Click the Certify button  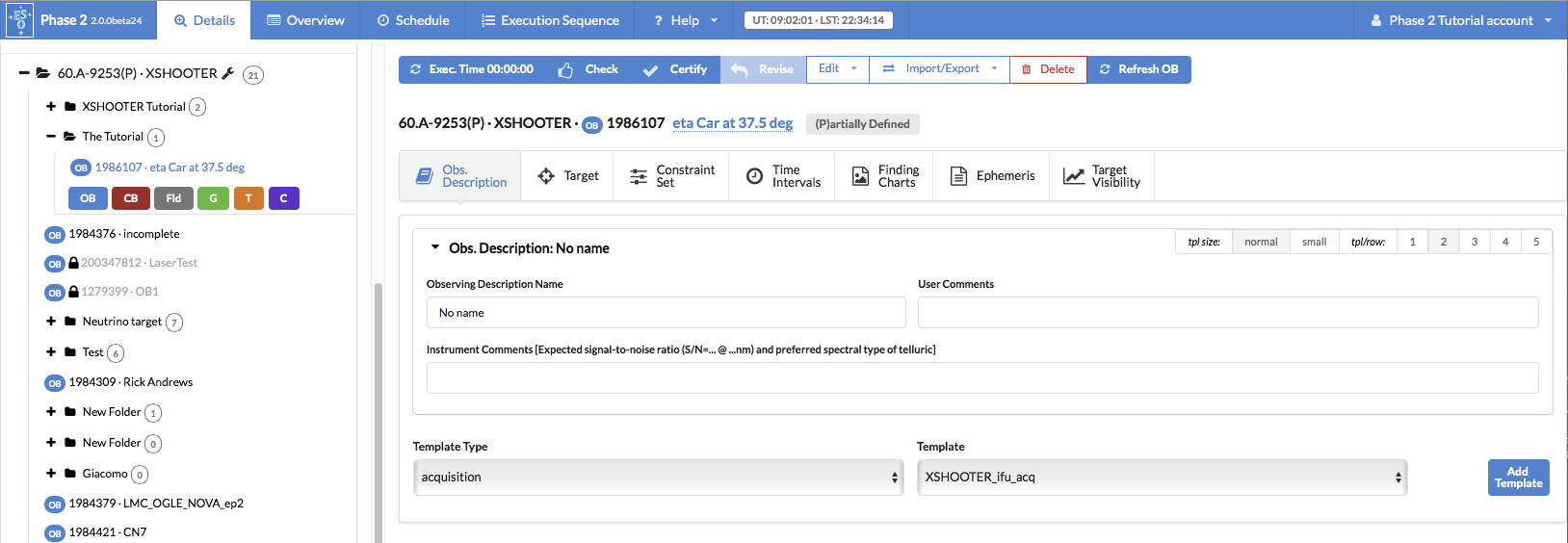[x=675, y=69]
